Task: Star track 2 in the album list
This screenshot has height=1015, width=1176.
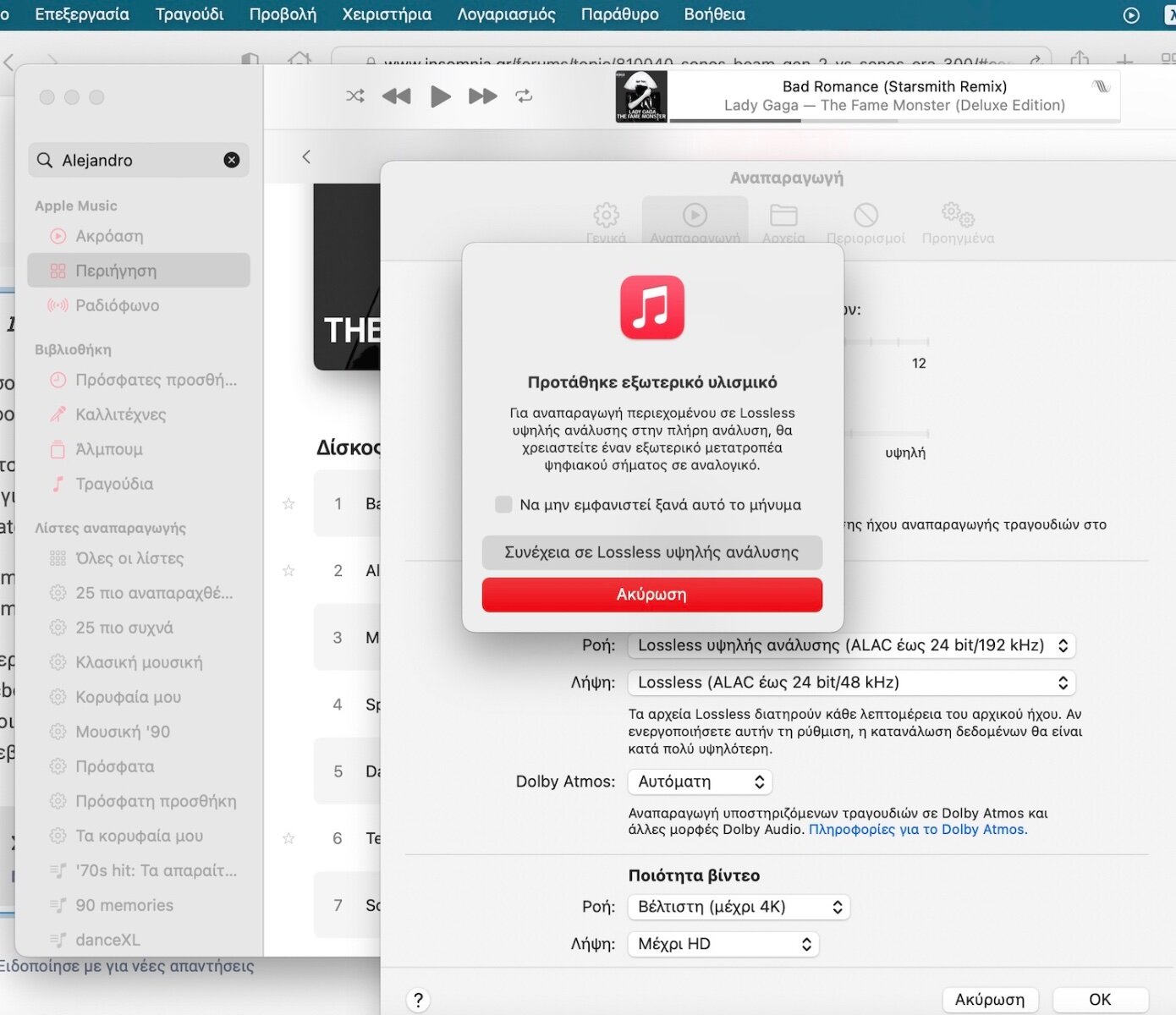Action: click(289, 571)
